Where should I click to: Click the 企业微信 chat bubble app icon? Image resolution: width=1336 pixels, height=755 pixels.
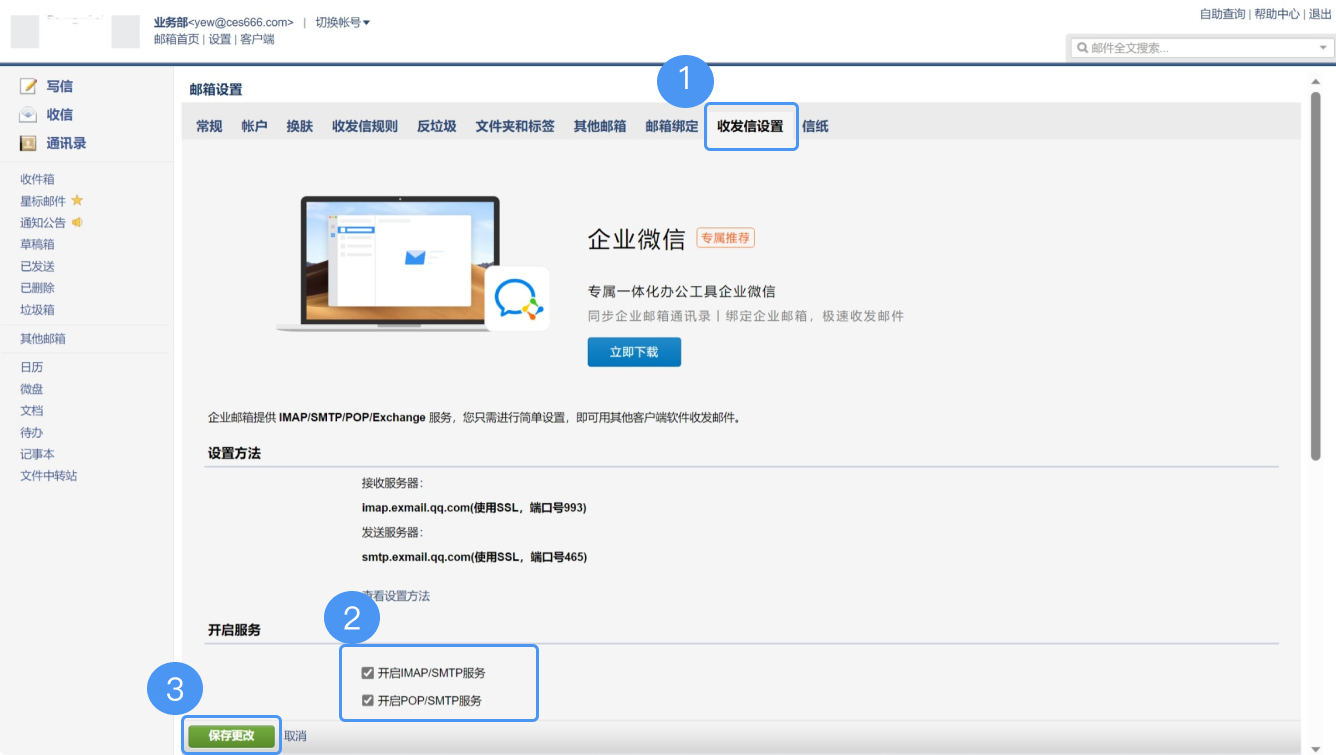517,298
